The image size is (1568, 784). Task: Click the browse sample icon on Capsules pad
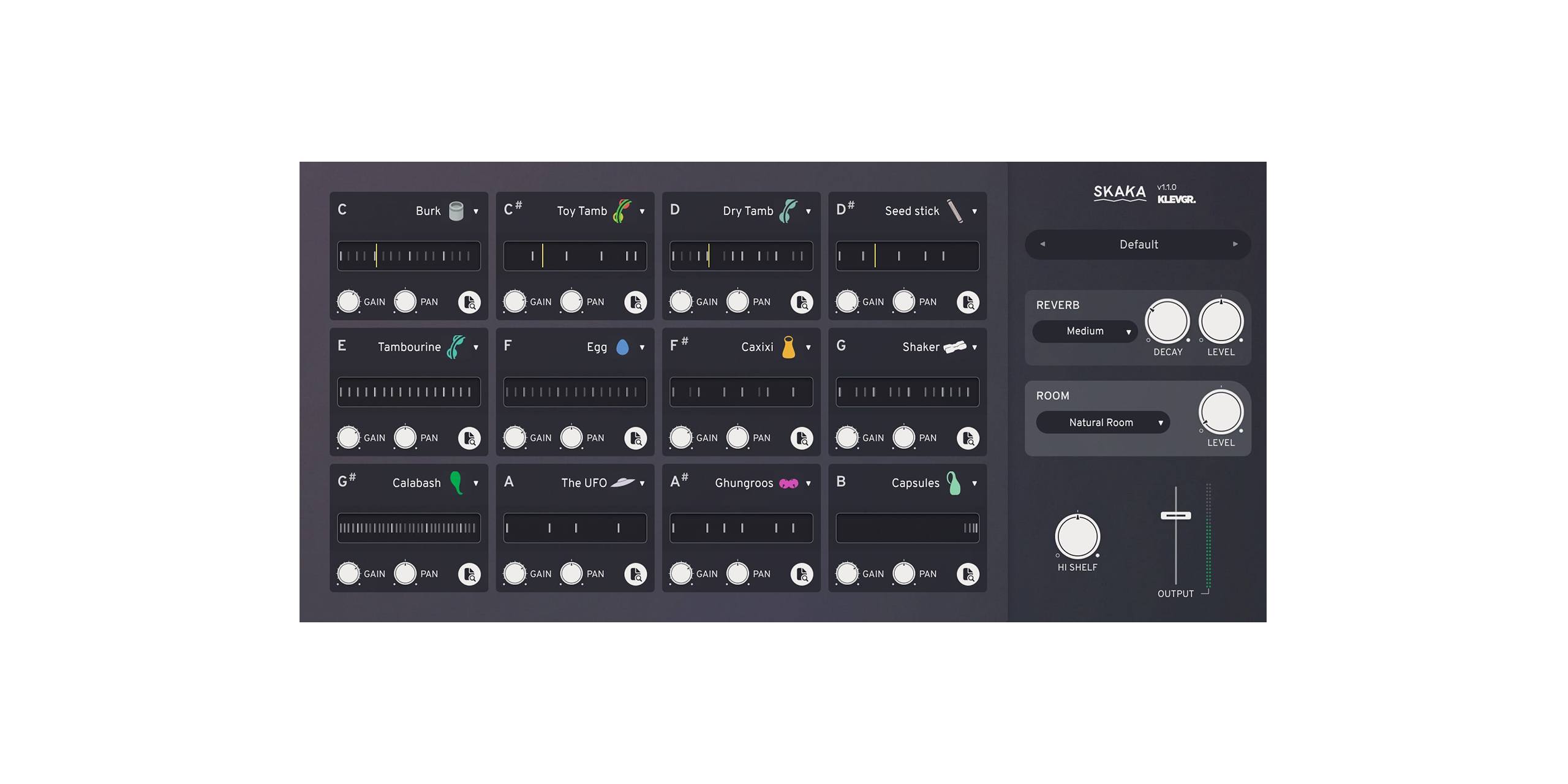(968, 574)
